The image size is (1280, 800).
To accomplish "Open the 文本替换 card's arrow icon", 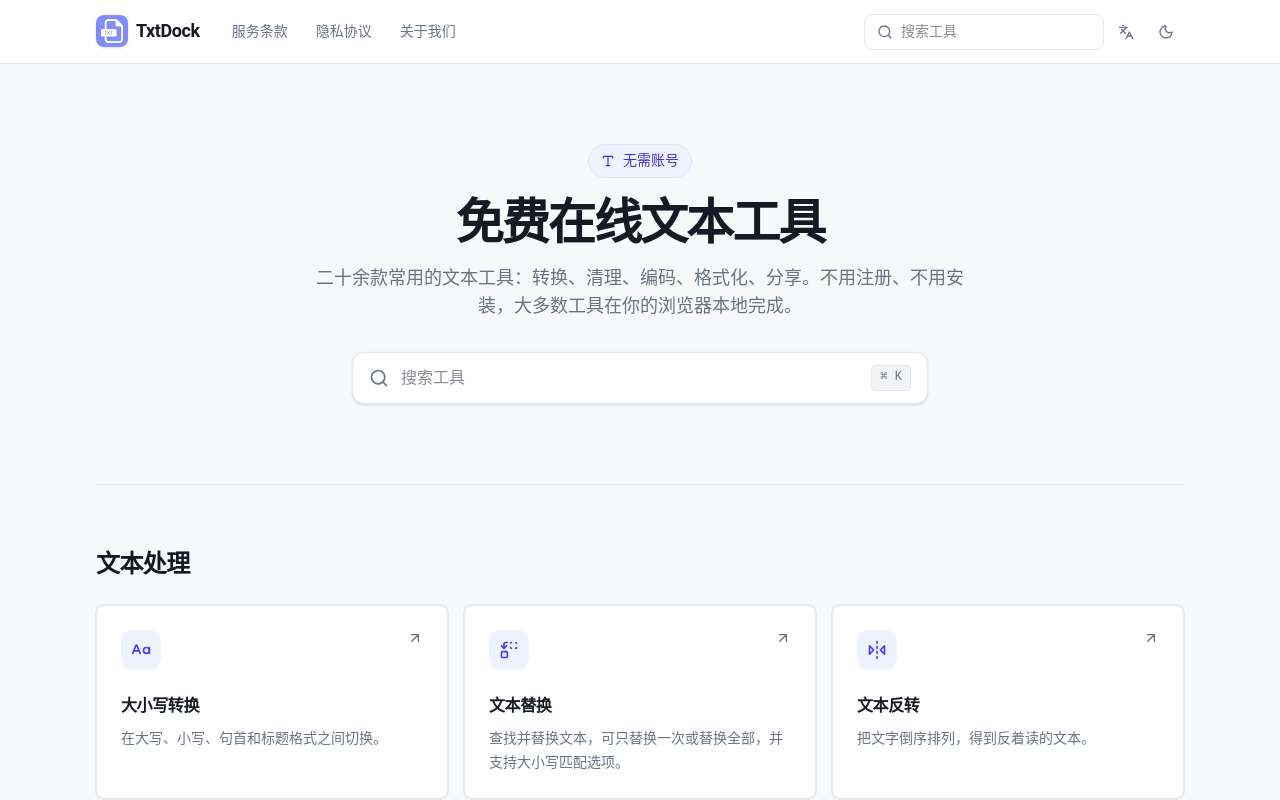I will click(783, 638).
